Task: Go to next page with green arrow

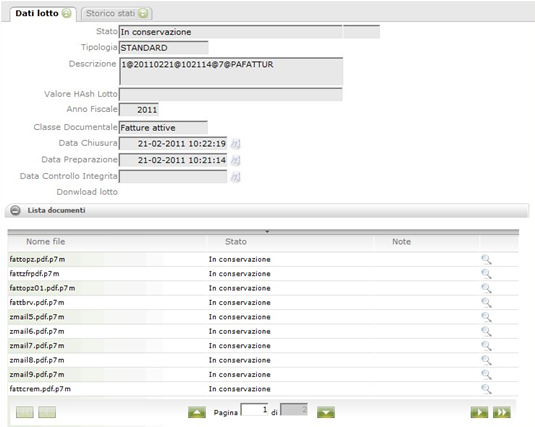Action: click(479, 412)
